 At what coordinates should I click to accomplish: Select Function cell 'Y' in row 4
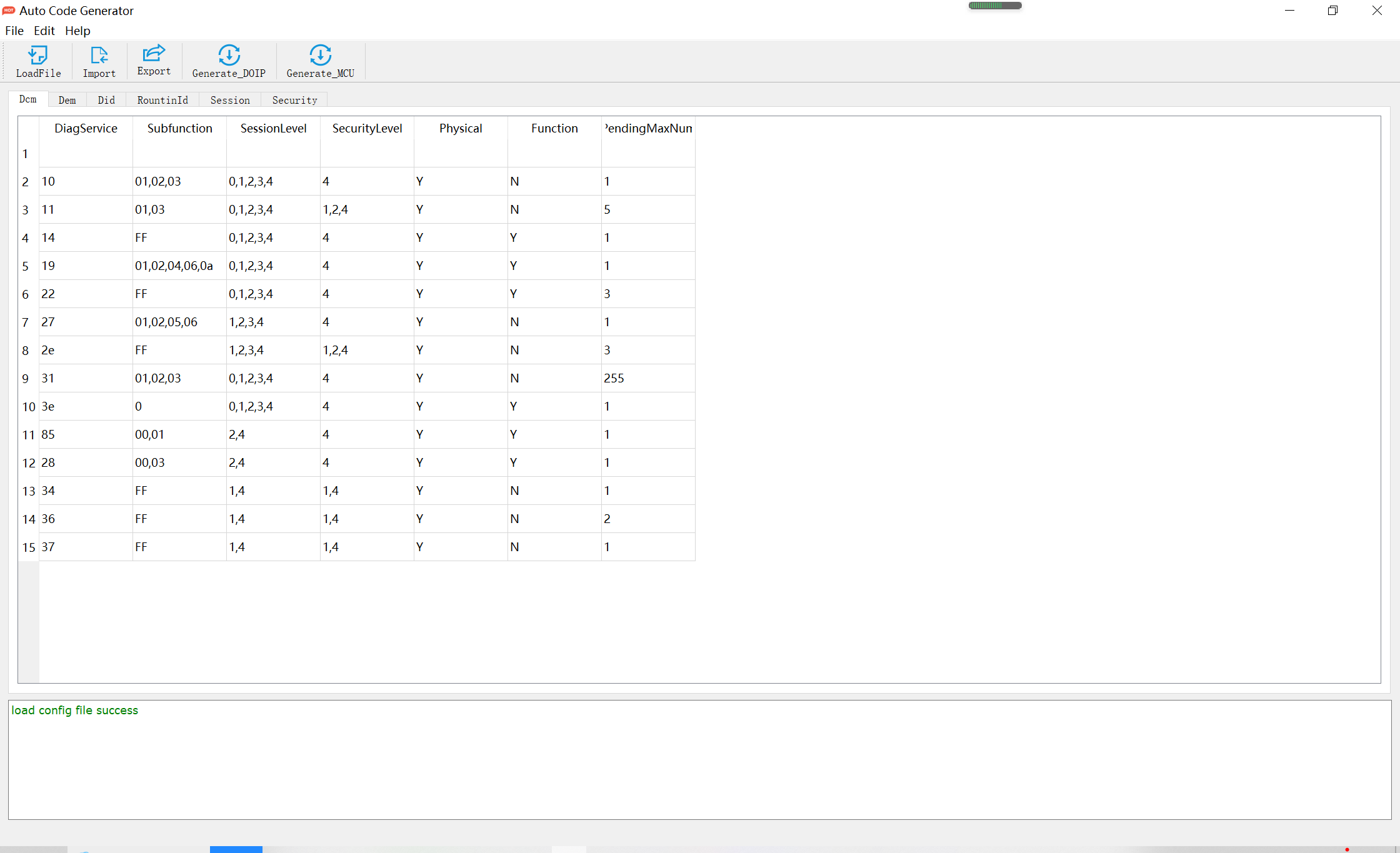click(554, 237)
